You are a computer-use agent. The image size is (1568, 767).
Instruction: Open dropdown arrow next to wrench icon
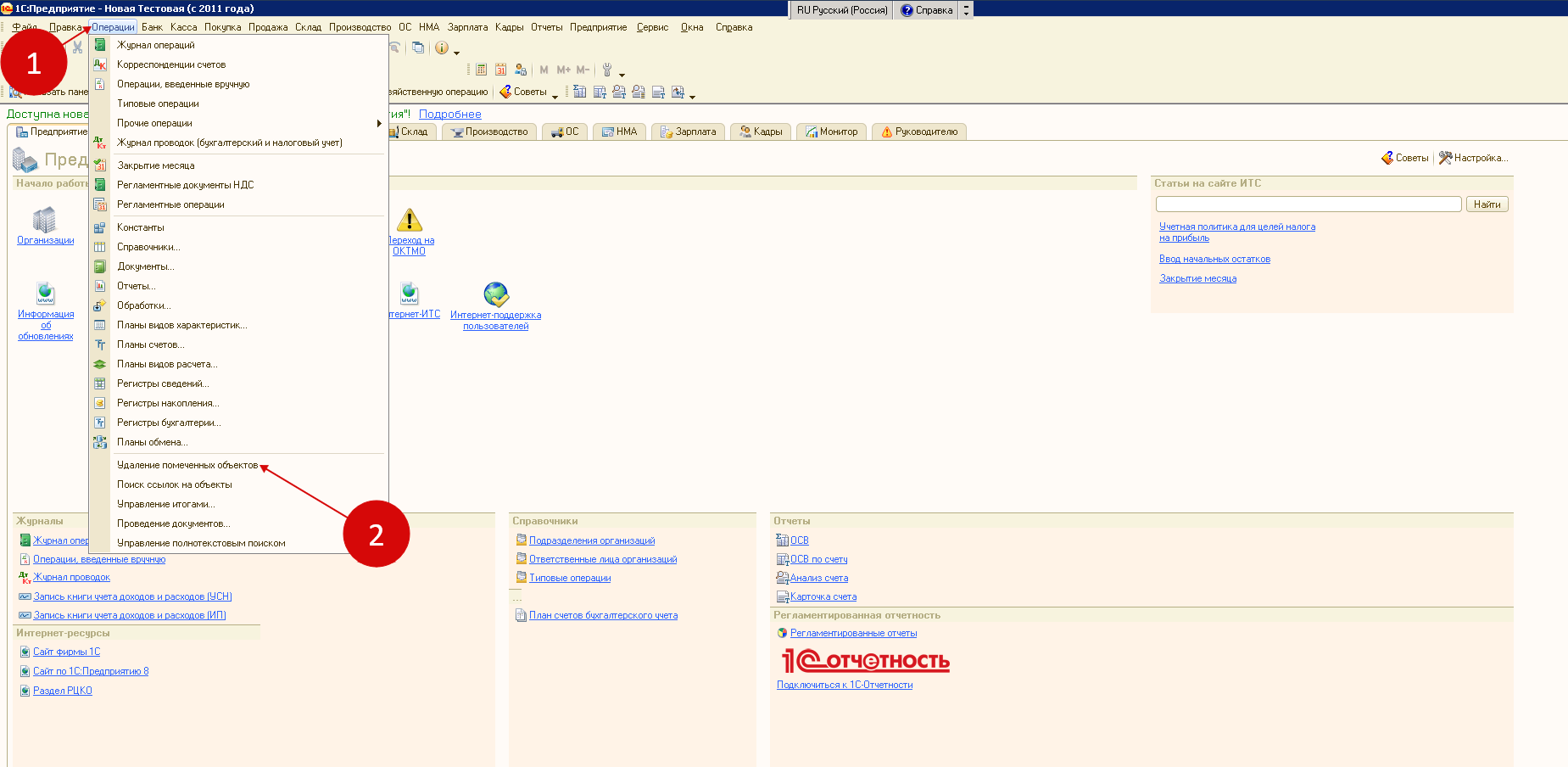(622, 75)
